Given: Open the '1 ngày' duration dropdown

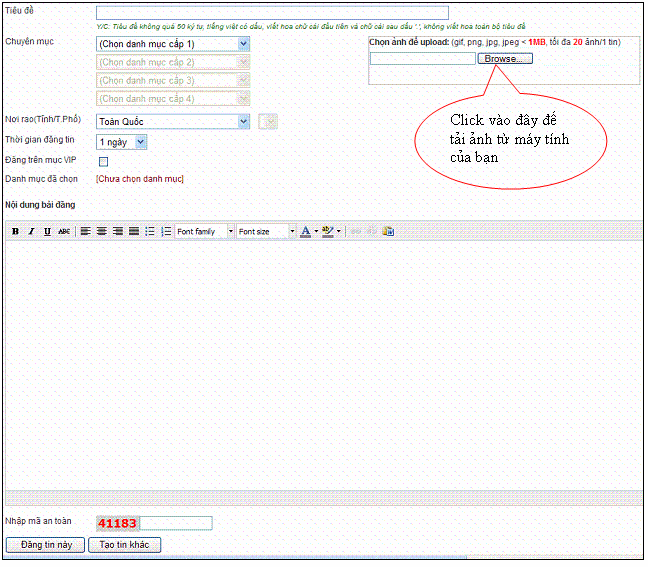Looking at the screenshot, I should click(121, 142).
